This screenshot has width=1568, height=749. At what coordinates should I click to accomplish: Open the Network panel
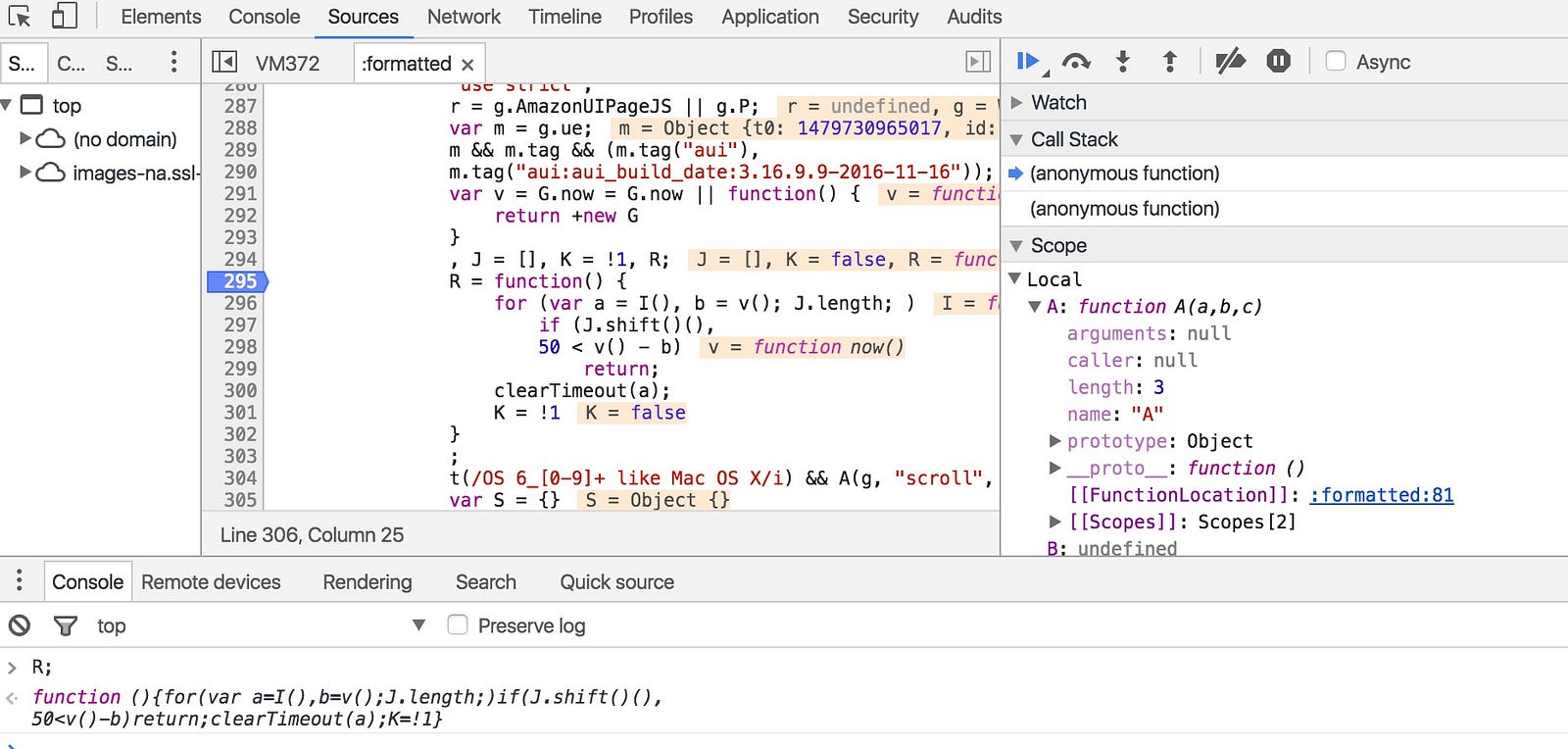464,17
